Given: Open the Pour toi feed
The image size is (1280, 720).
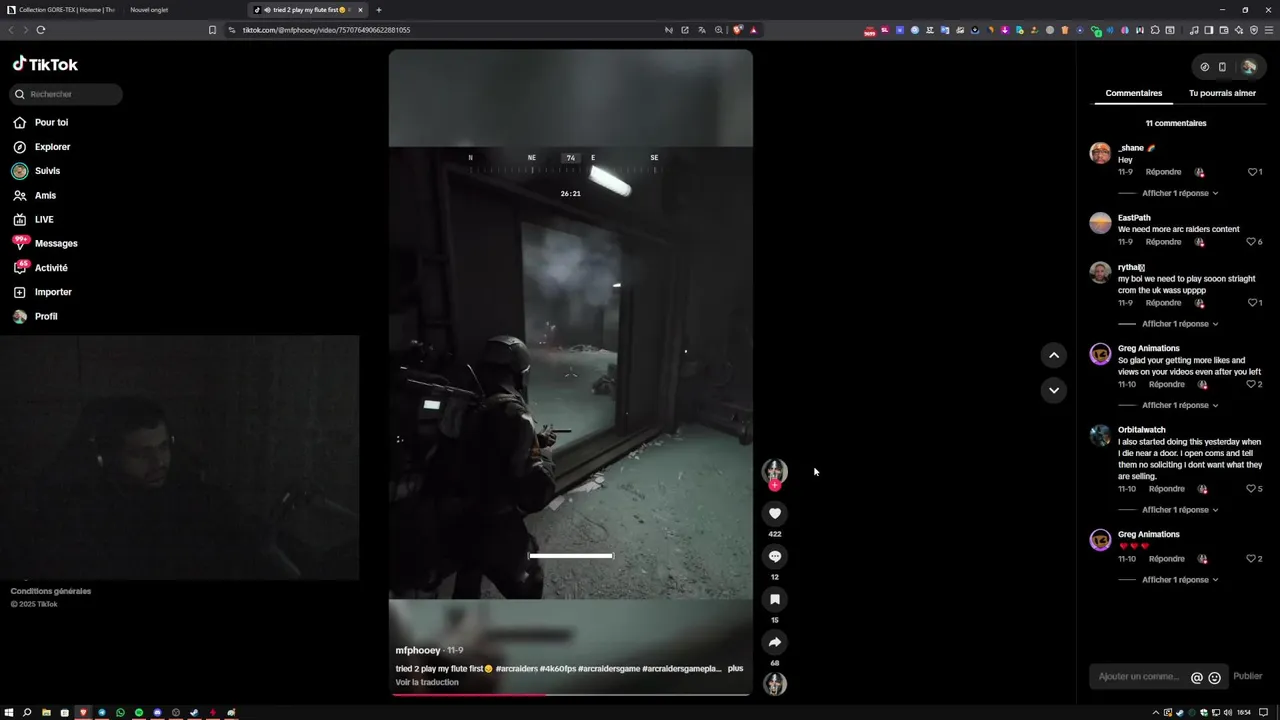Looking at the screenshot, I should click(41, 123).
